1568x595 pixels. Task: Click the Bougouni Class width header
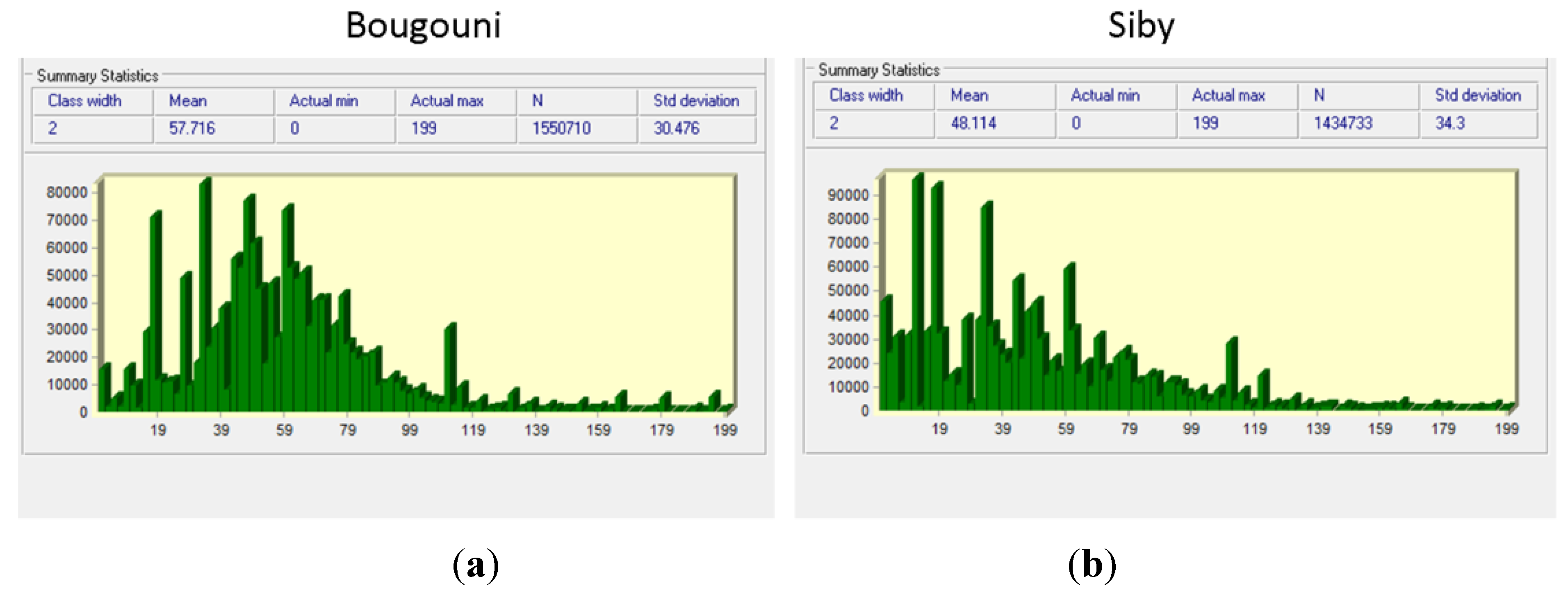click(x=84, y=101)
